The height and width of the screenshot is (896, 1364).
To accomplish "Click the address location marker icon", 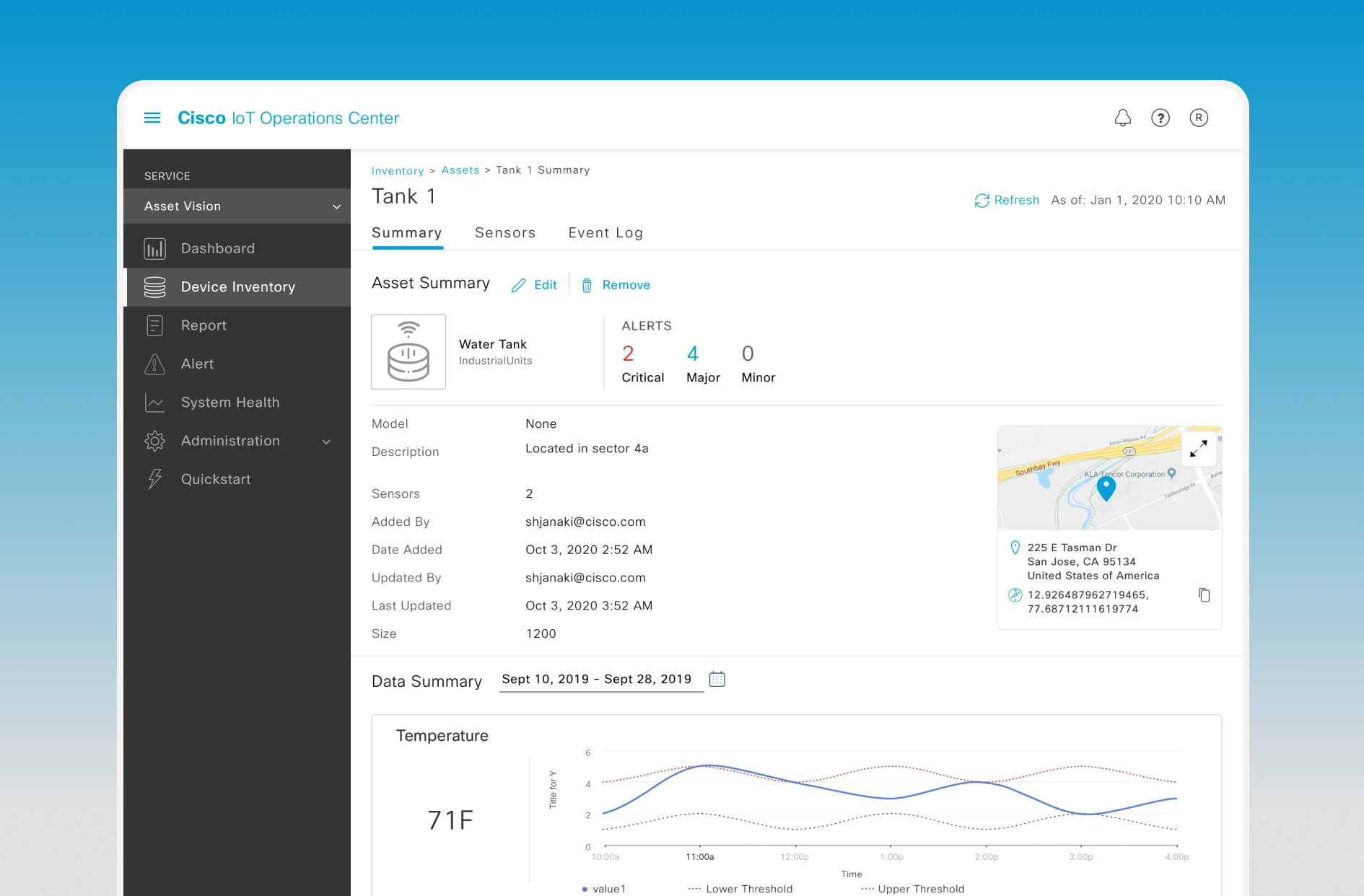I will pos(1015,548).
